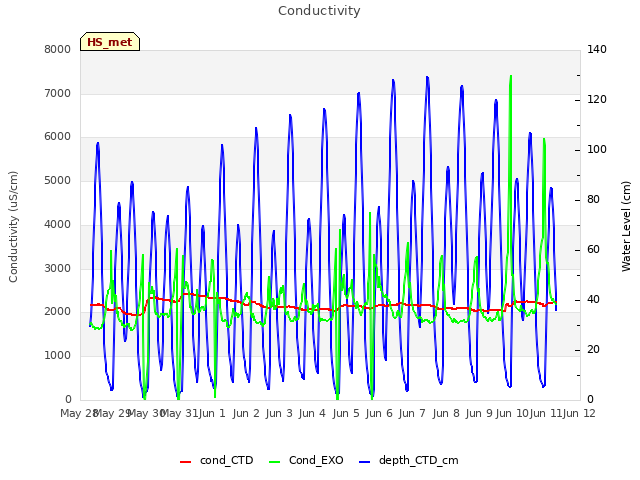Click the blue depth_CTD_cm legend swatch

pyautogui.click(x=364, y=462)
